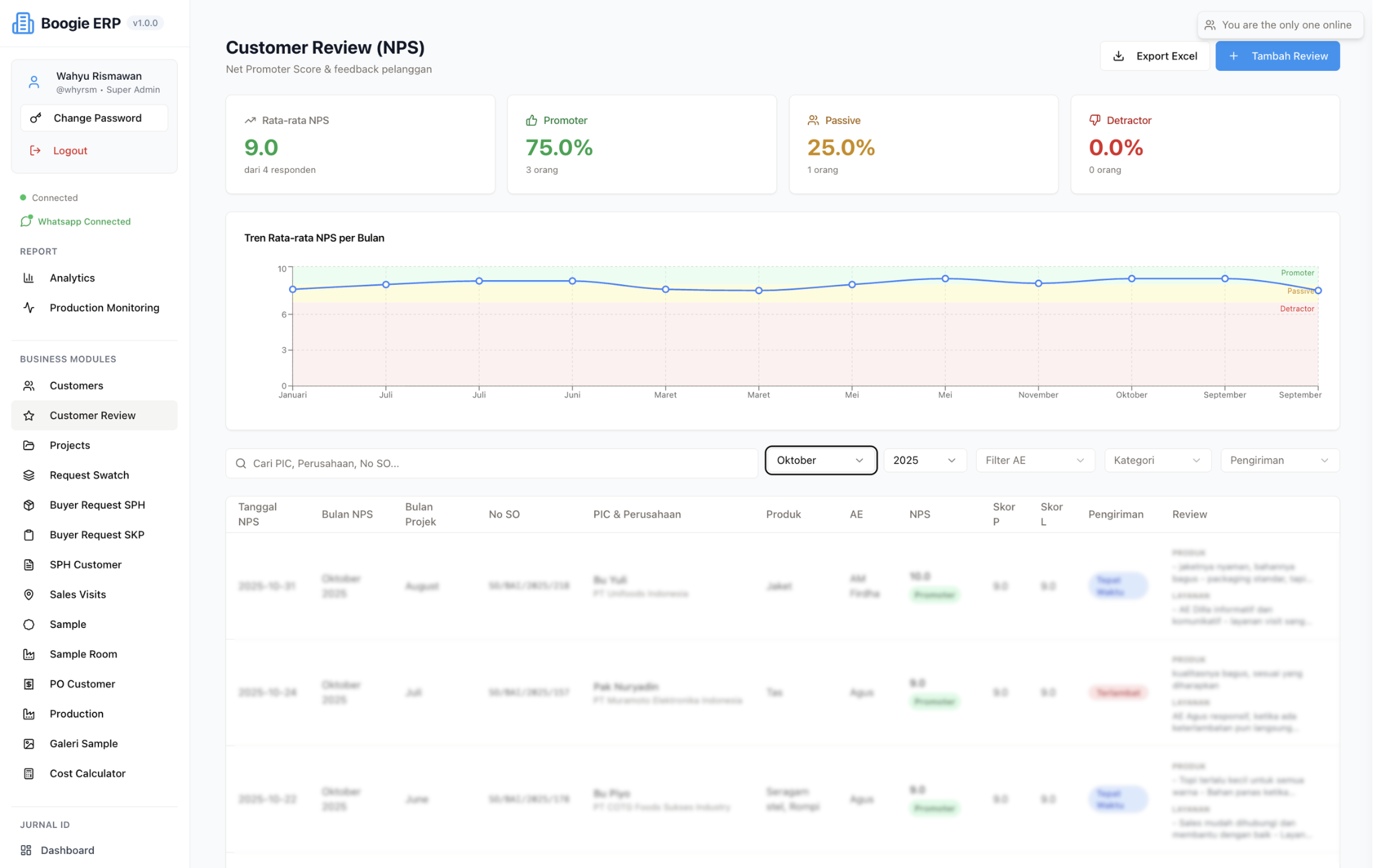Go to Customers in sidebar
Viewport: 1373px width, 868px height.
click(76, 385)
